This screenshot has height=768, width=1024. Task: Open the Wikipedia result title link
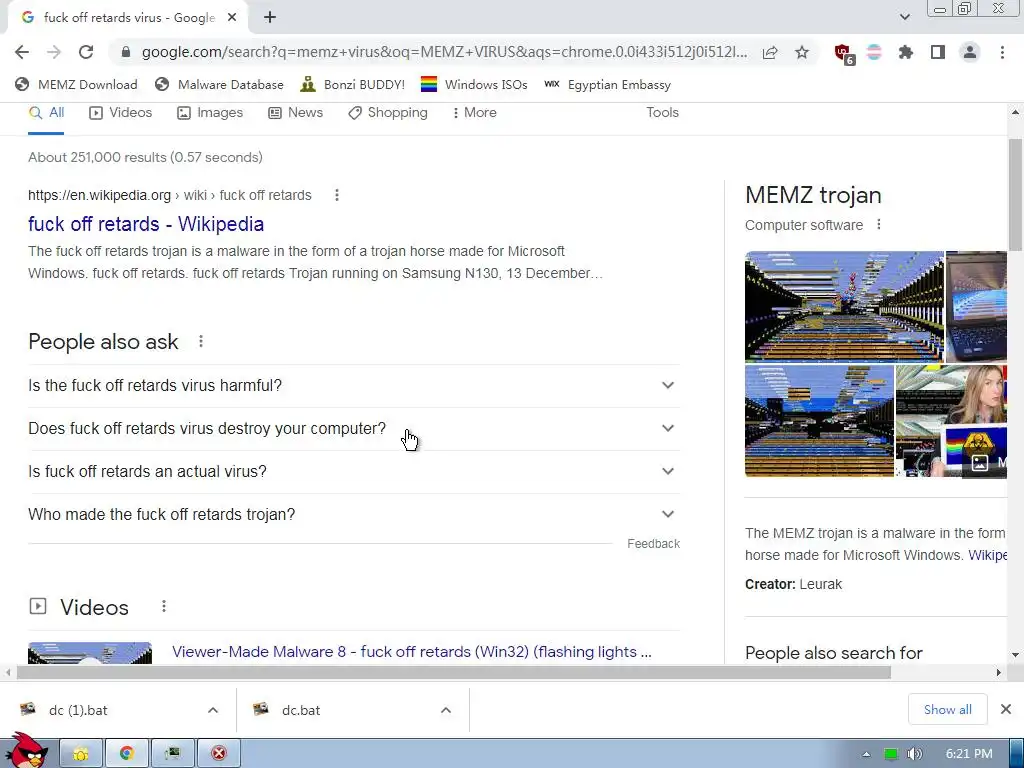146,224
